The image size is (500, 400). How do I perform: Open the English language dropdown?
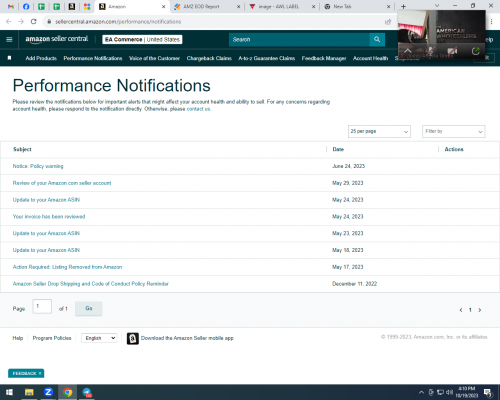coord(99,338)
